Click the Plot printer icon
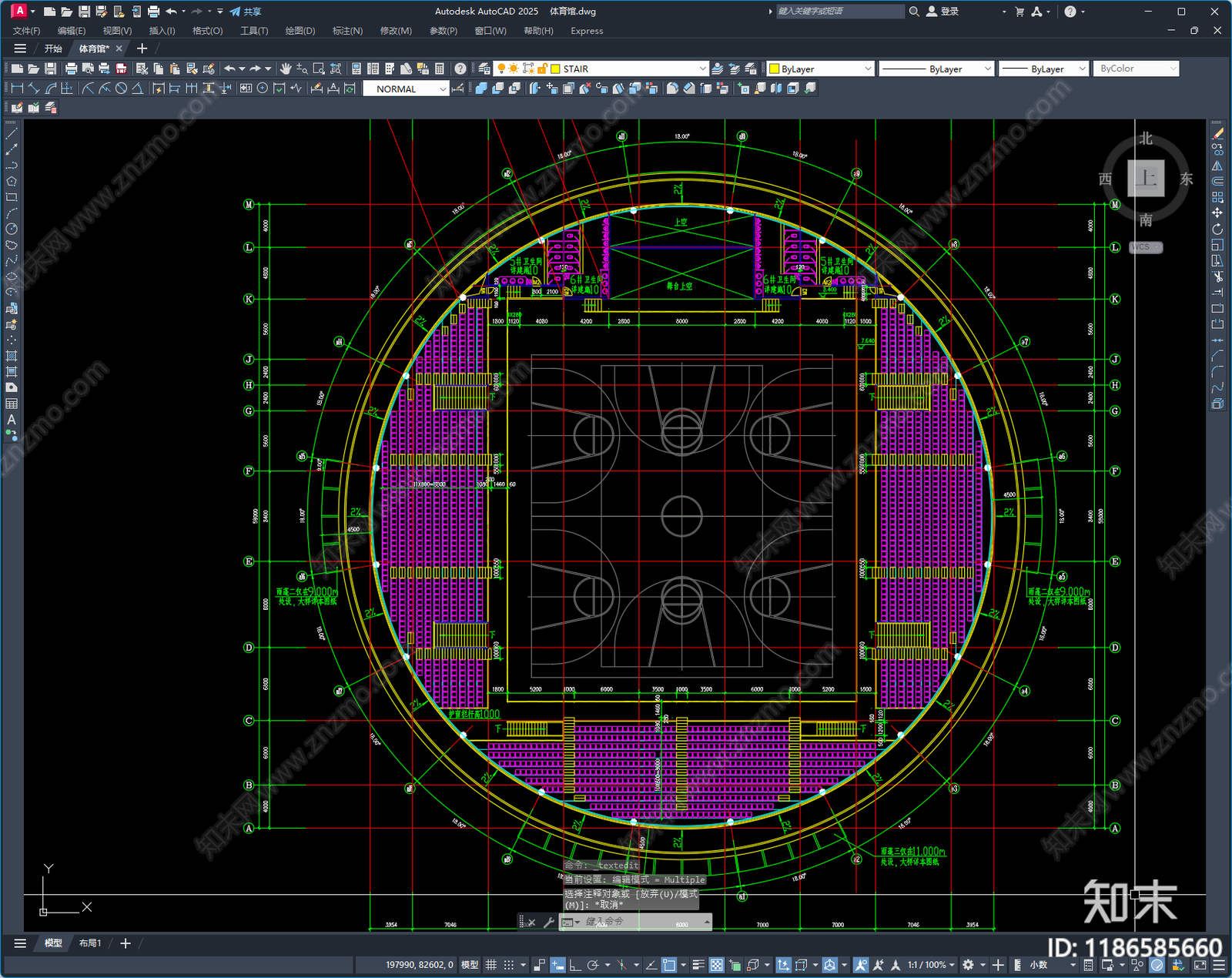Viewport: 1232px width, 978px height. click(71, 69)
